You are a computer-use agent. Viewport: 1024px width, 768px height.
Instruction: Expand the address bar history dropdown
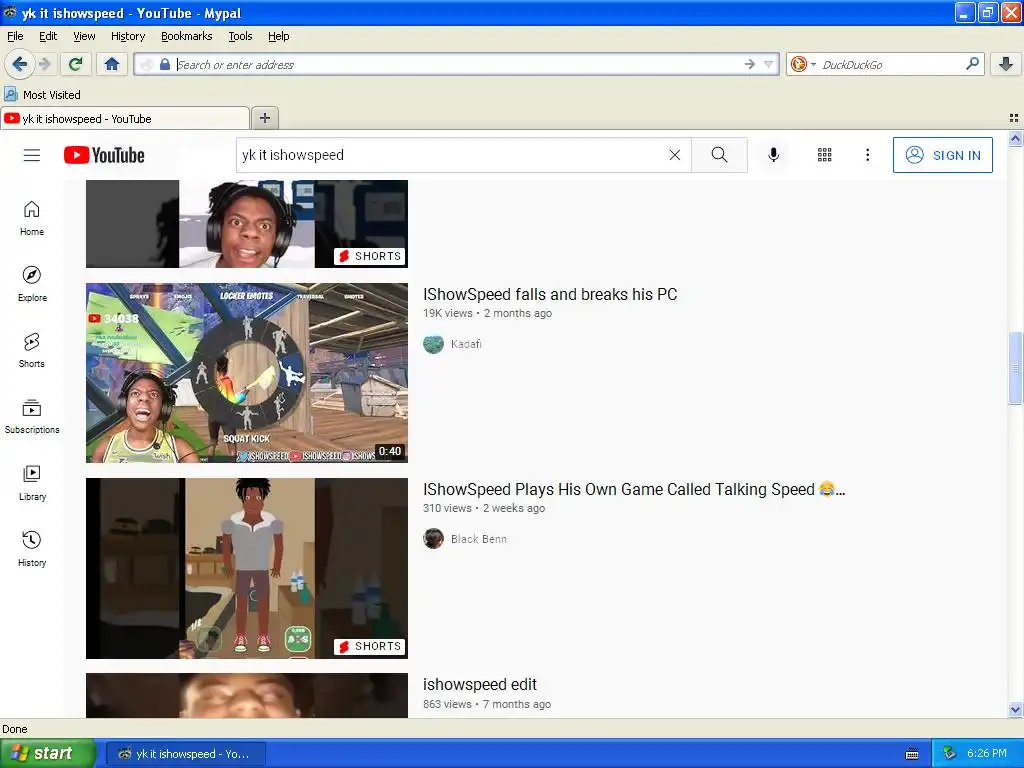pyautogui.click(x=769, y=64)
